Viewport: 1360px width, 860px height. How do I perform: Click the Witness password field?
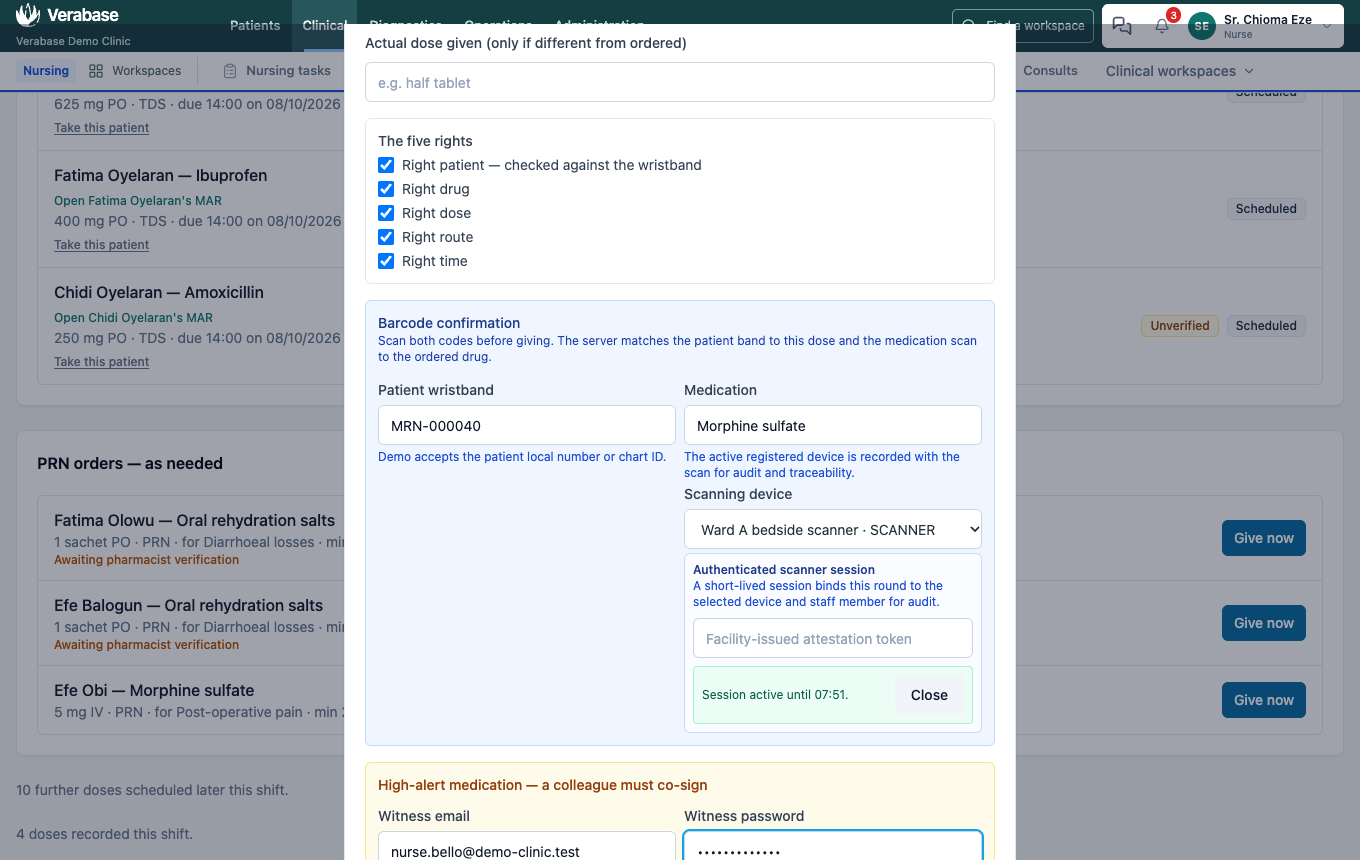pos(833,846)
